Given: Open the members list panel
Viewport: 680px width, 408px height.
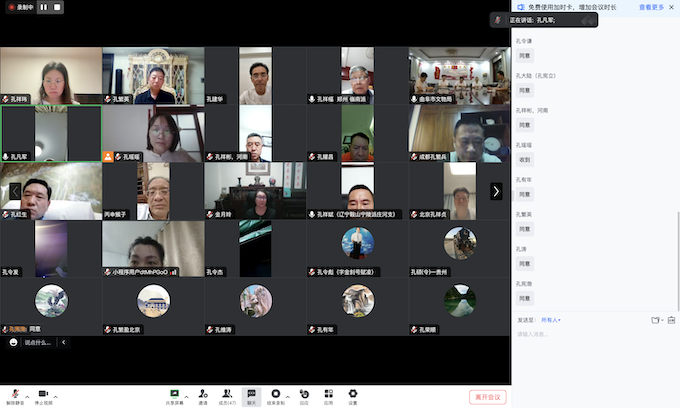Looking at the screenshot, I should pyautogui.click(x=227, y=393).
